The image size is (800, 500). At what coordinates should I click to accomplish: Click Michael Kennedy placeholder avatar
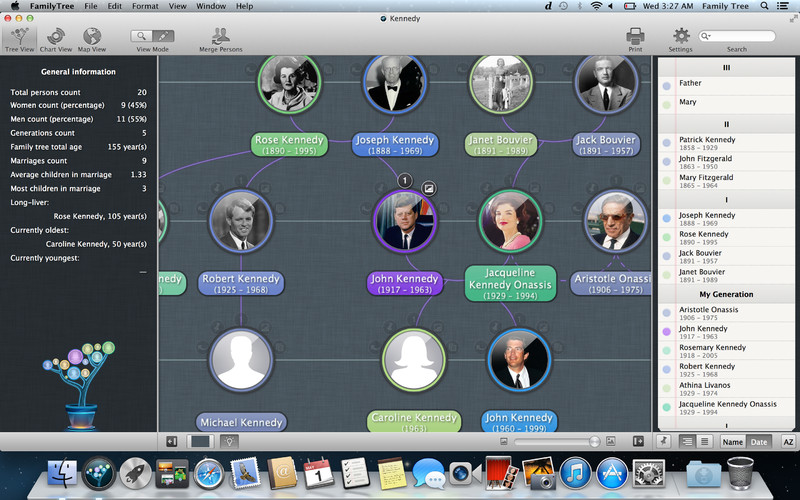click(241, 360)
